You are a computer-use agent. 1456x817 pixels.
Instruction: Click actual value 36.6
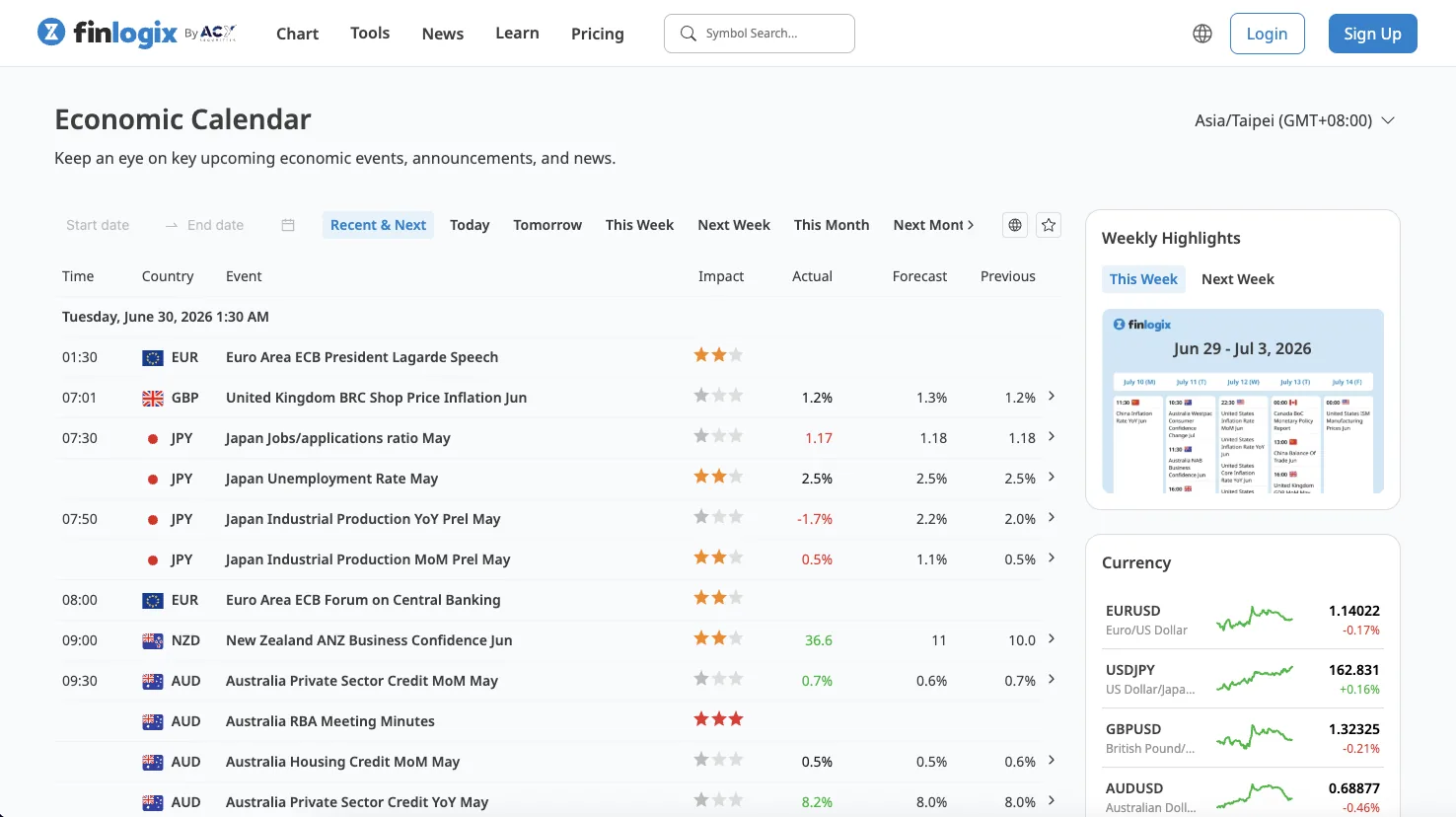click(x=819, y=640)
